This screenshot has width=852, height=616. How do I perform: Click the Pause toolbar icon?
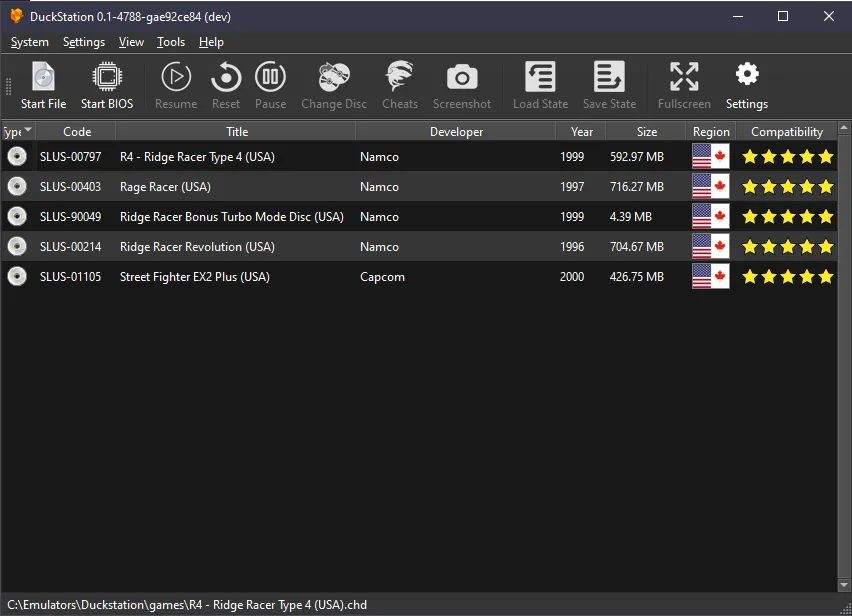(x=270, y=77)
